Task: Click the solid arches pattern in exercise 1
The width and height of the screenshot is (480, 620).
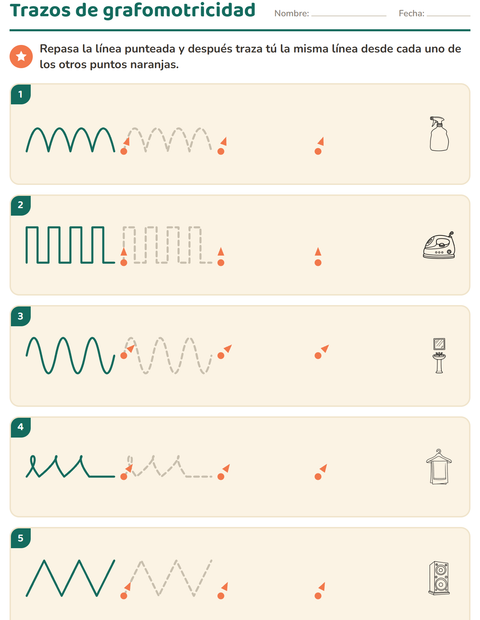Action: pyautogui.click(x=70, y=140)
